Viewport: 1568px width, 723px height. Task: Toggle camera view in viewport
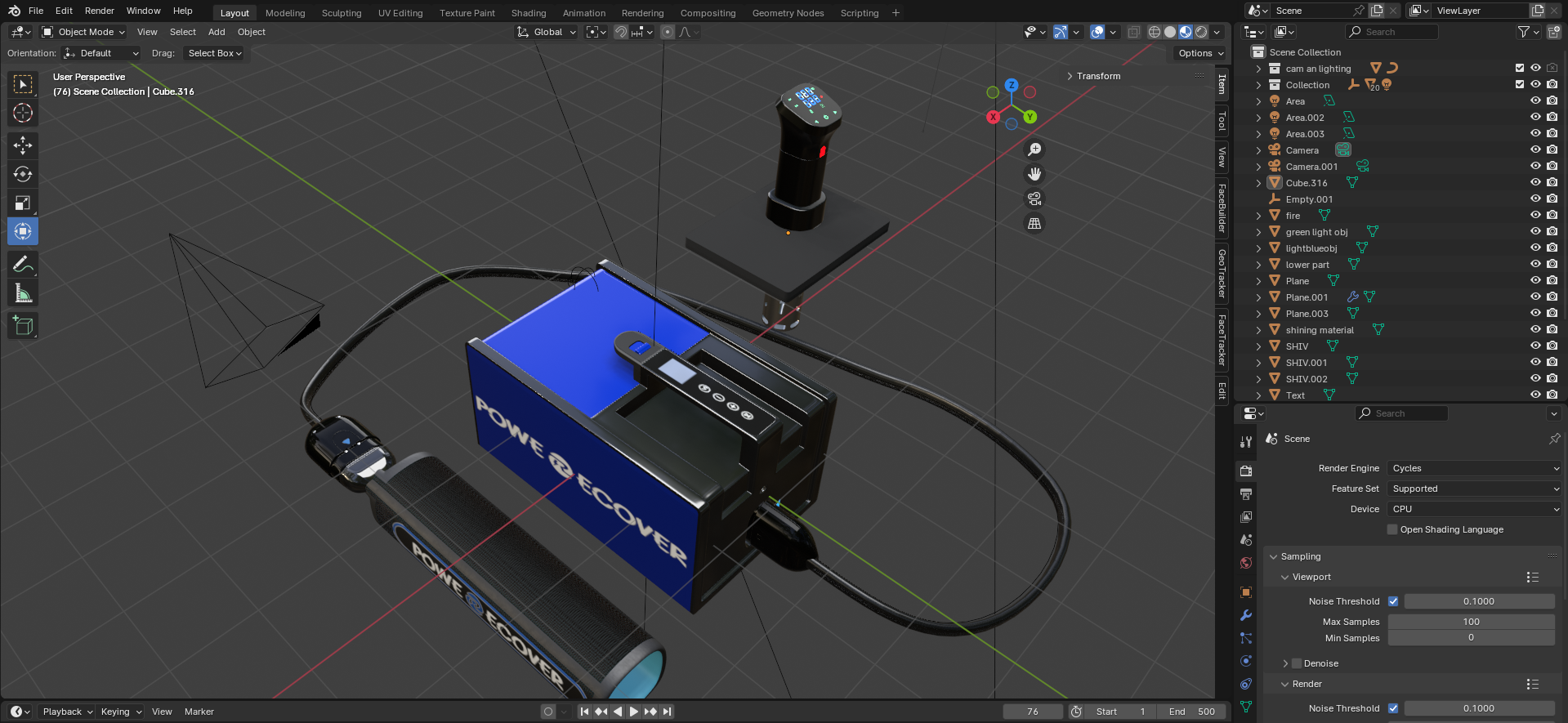click(x=1034, y=199)
